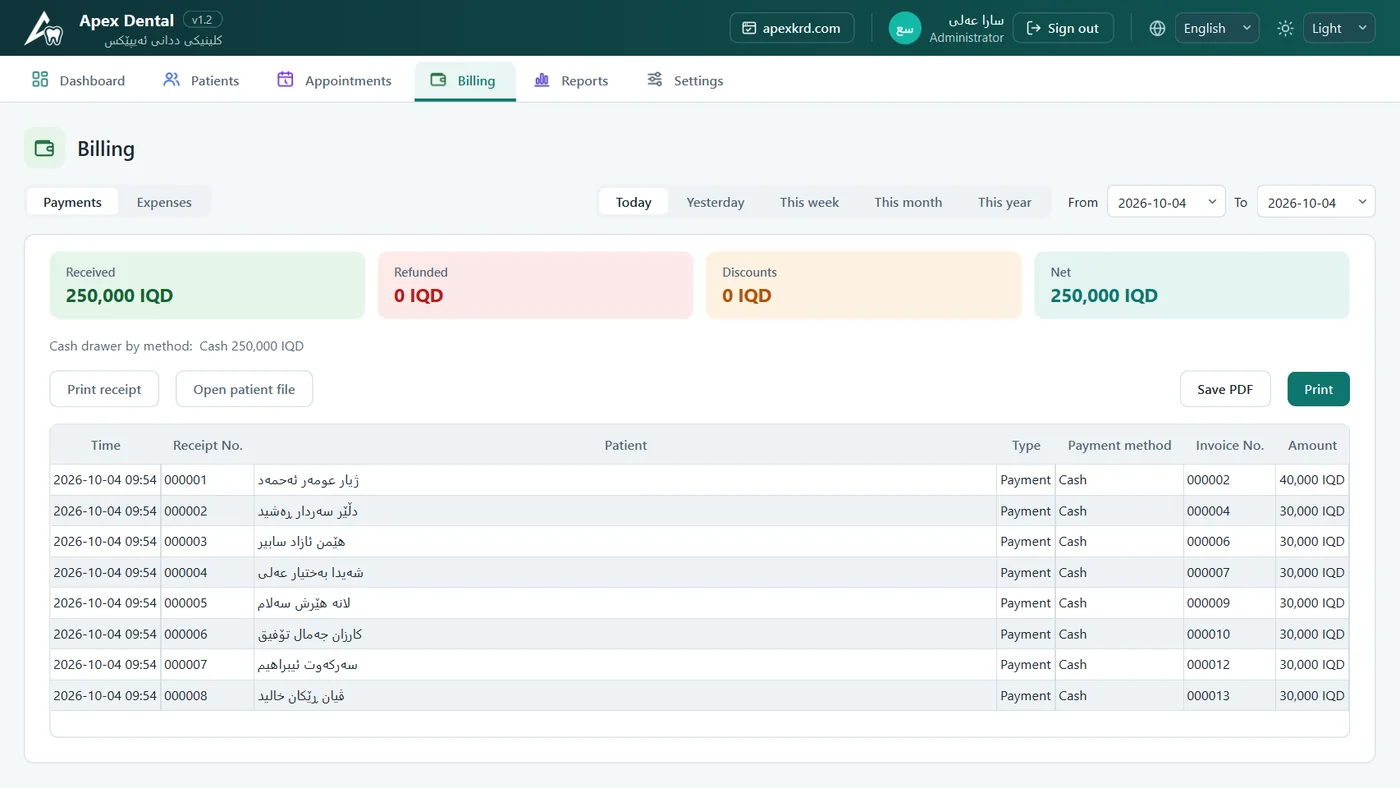Switch to the Billing tab
Screen dimensions: 1400x788
click(x=465, y=80)
